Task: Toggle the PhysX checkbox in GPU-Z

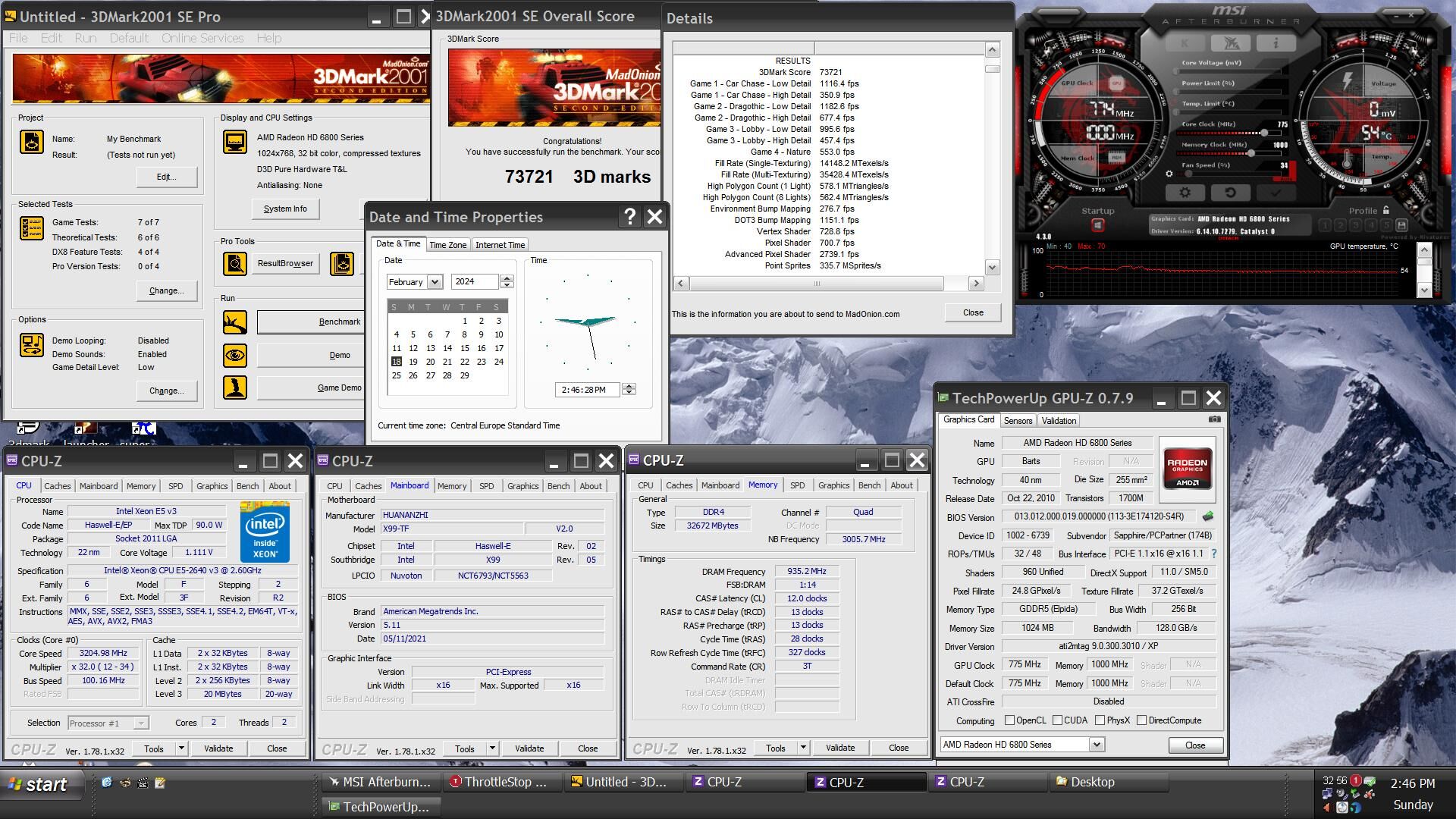Action: [1100, 720]
